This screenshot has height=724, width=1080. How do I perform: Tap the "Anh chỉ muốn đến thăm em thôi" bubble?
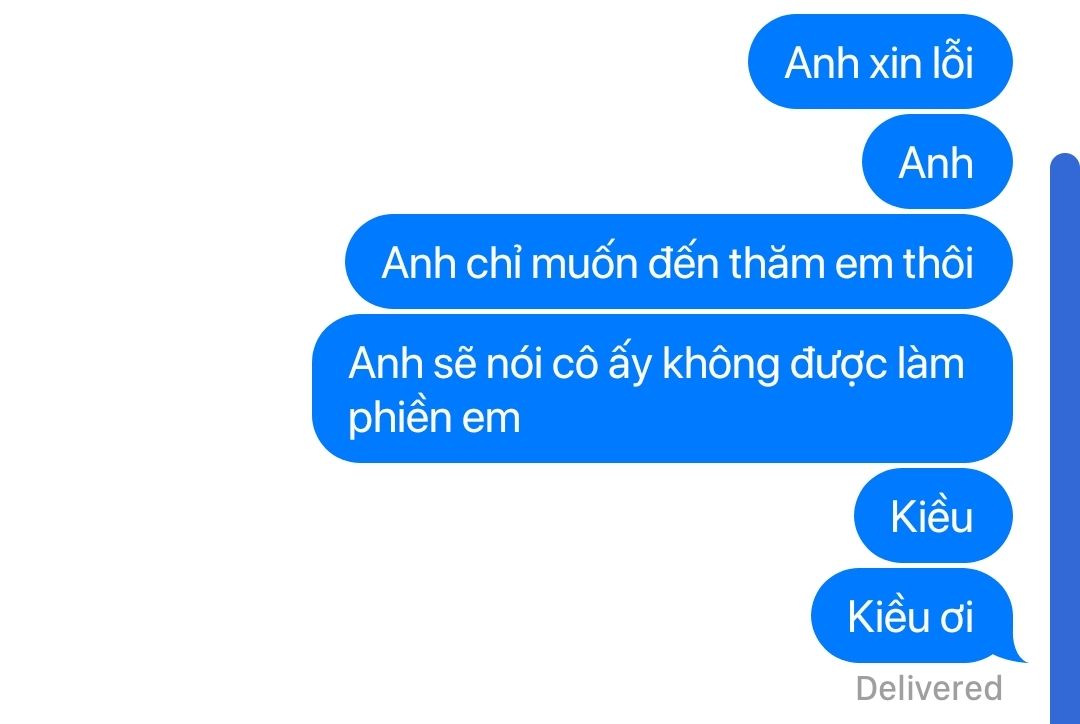coord(678,262)
